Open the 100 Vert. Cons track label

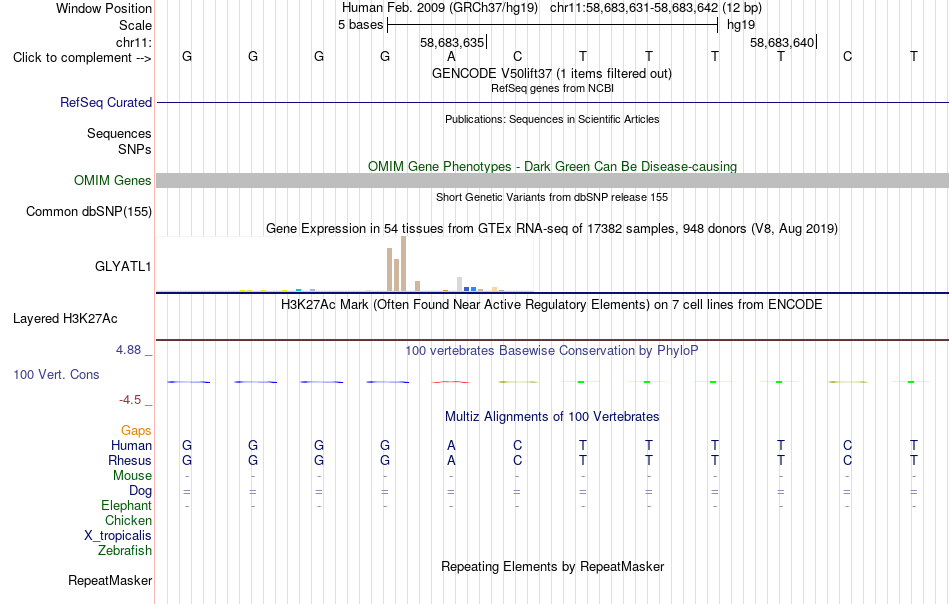(x=56, y=374)
